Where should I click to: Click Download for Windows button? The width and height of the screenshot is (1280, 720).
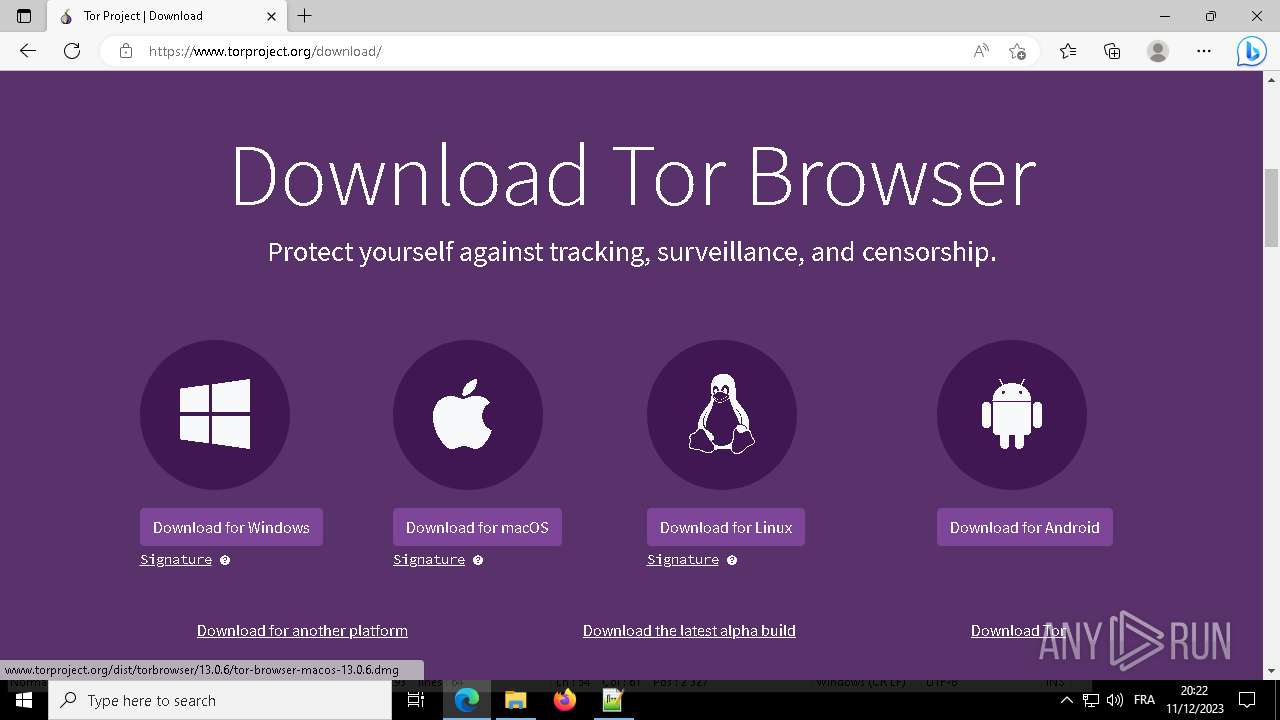[231, 527]
